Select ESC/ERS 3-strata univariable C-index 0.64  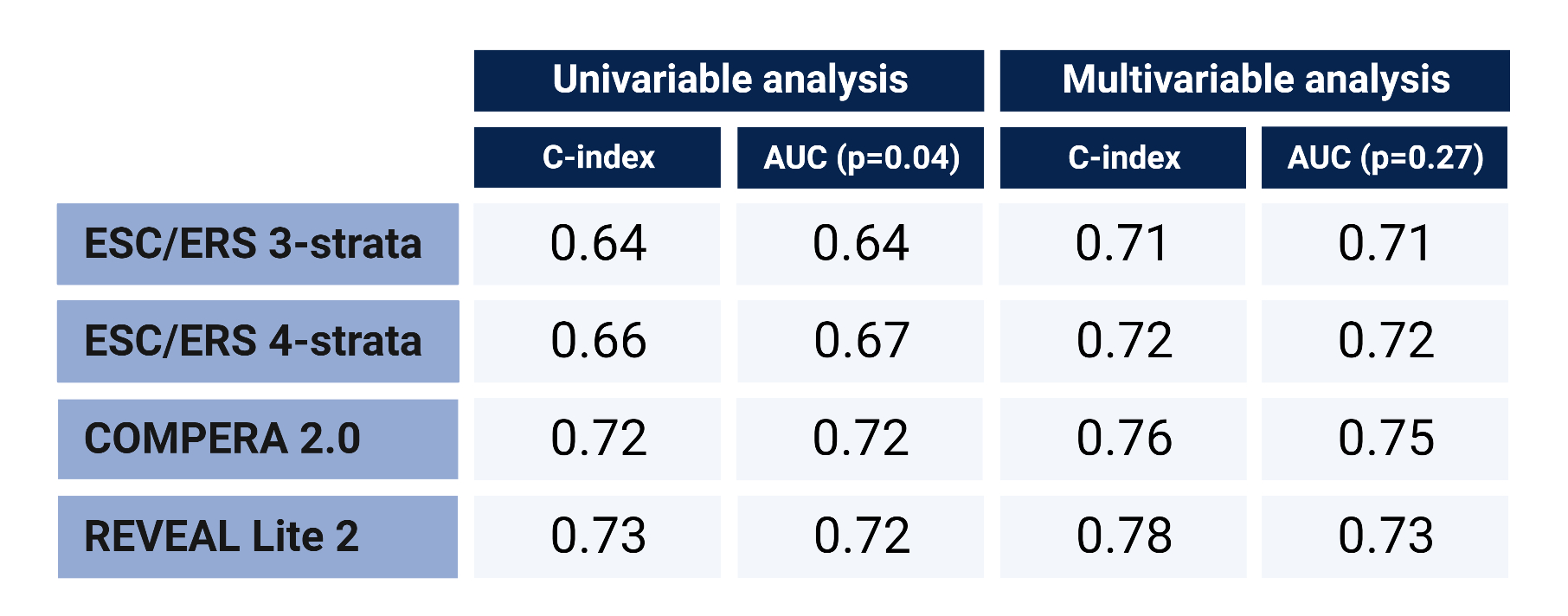[x=597, y=244]
